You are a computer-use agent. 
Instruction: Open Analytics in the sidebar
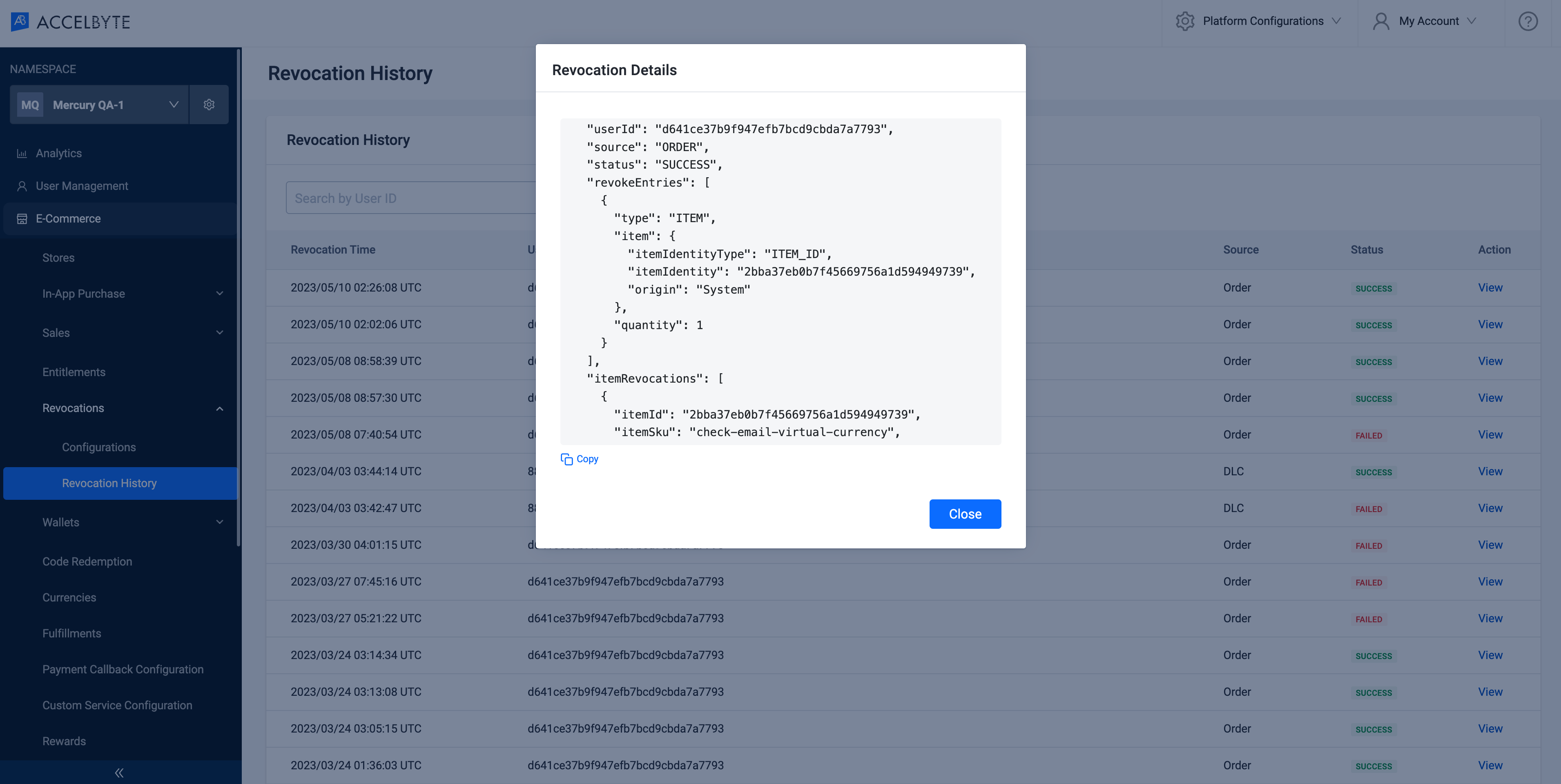pyautogui.click(x=59, y=153)
